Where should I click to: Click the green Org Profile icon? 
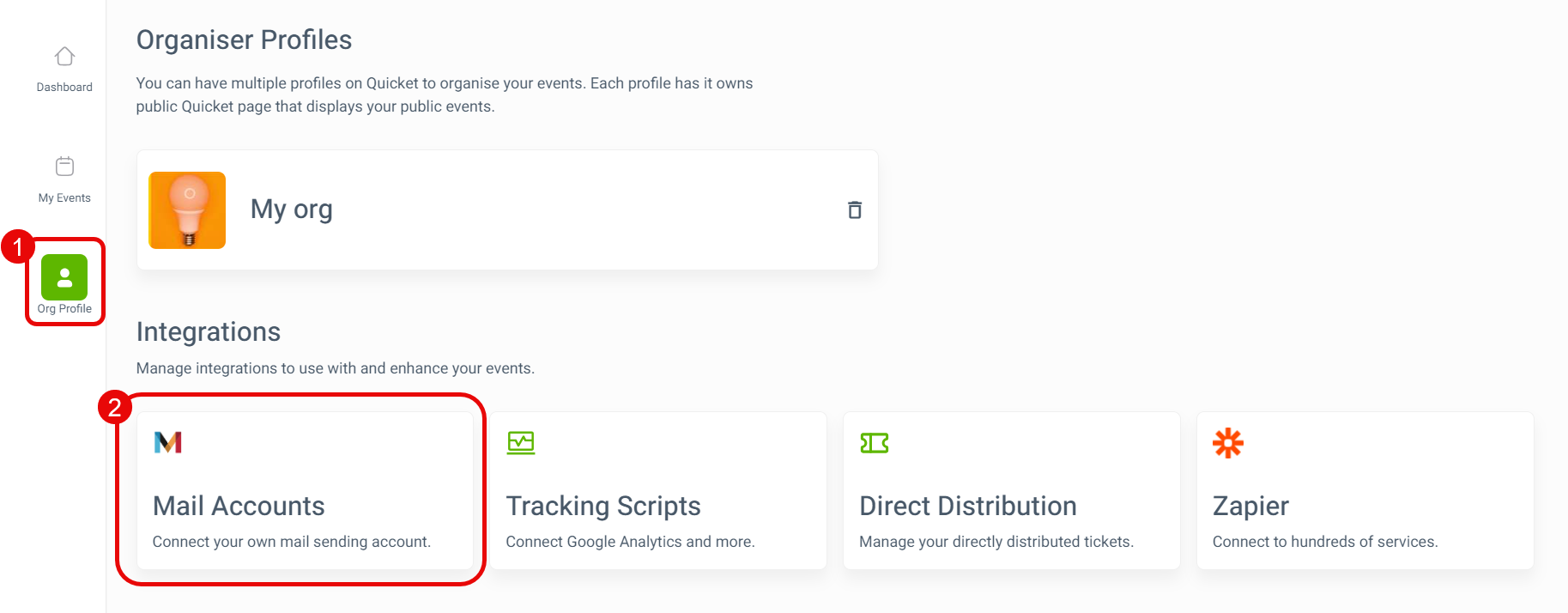[x=64, y=277]
